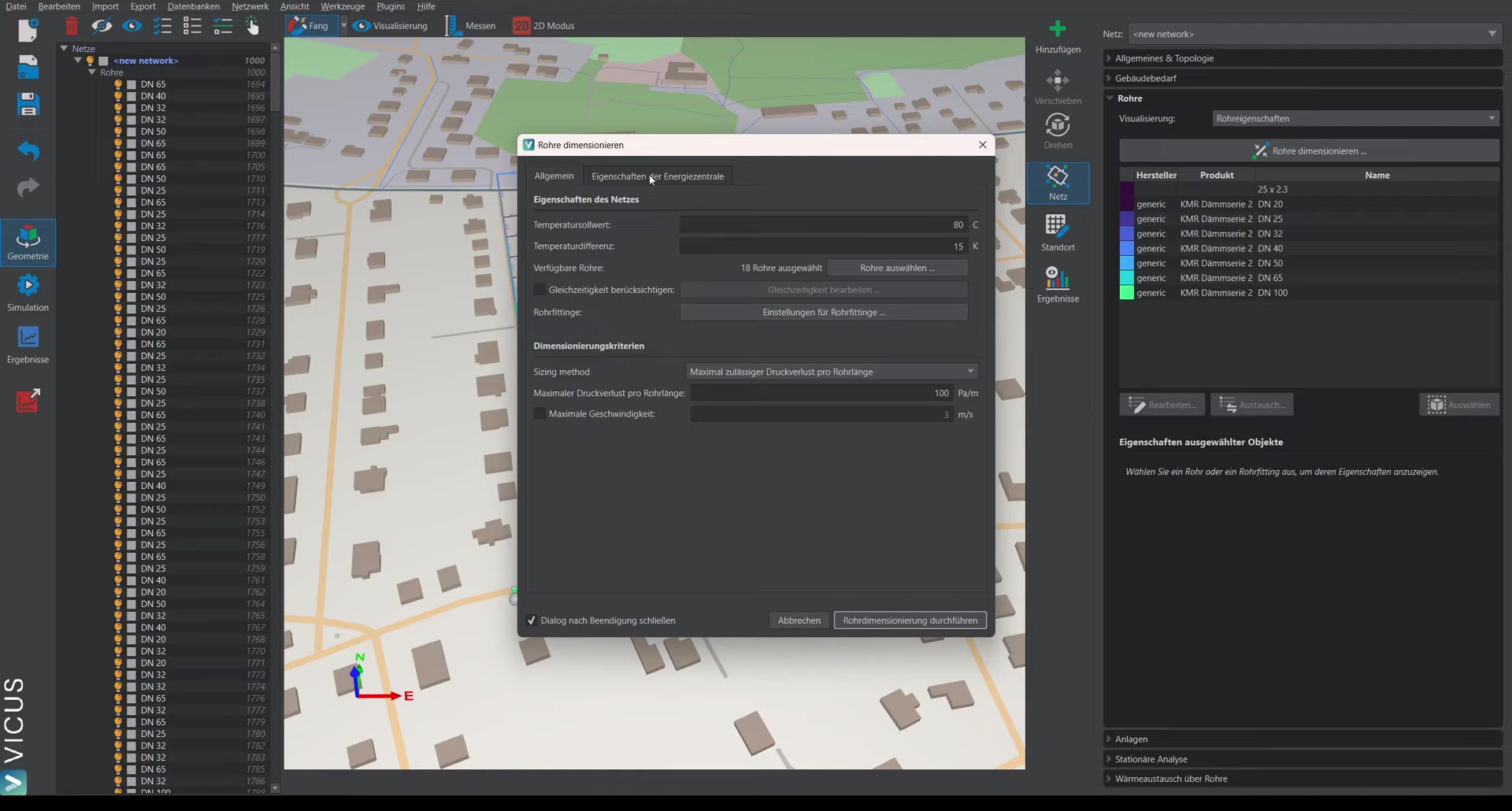Open the Plugins menu
This screenshot has width=1512, height=811.
coord(391,6)
